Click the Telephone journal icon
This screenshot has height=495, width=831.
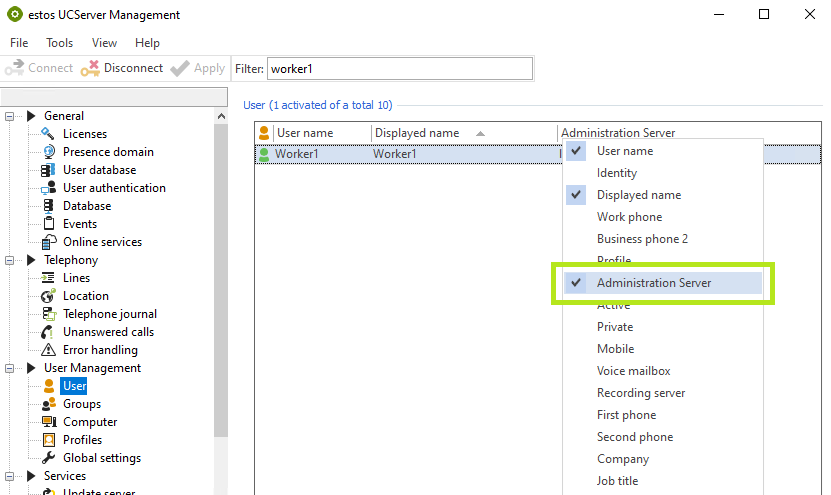point(48,314)
